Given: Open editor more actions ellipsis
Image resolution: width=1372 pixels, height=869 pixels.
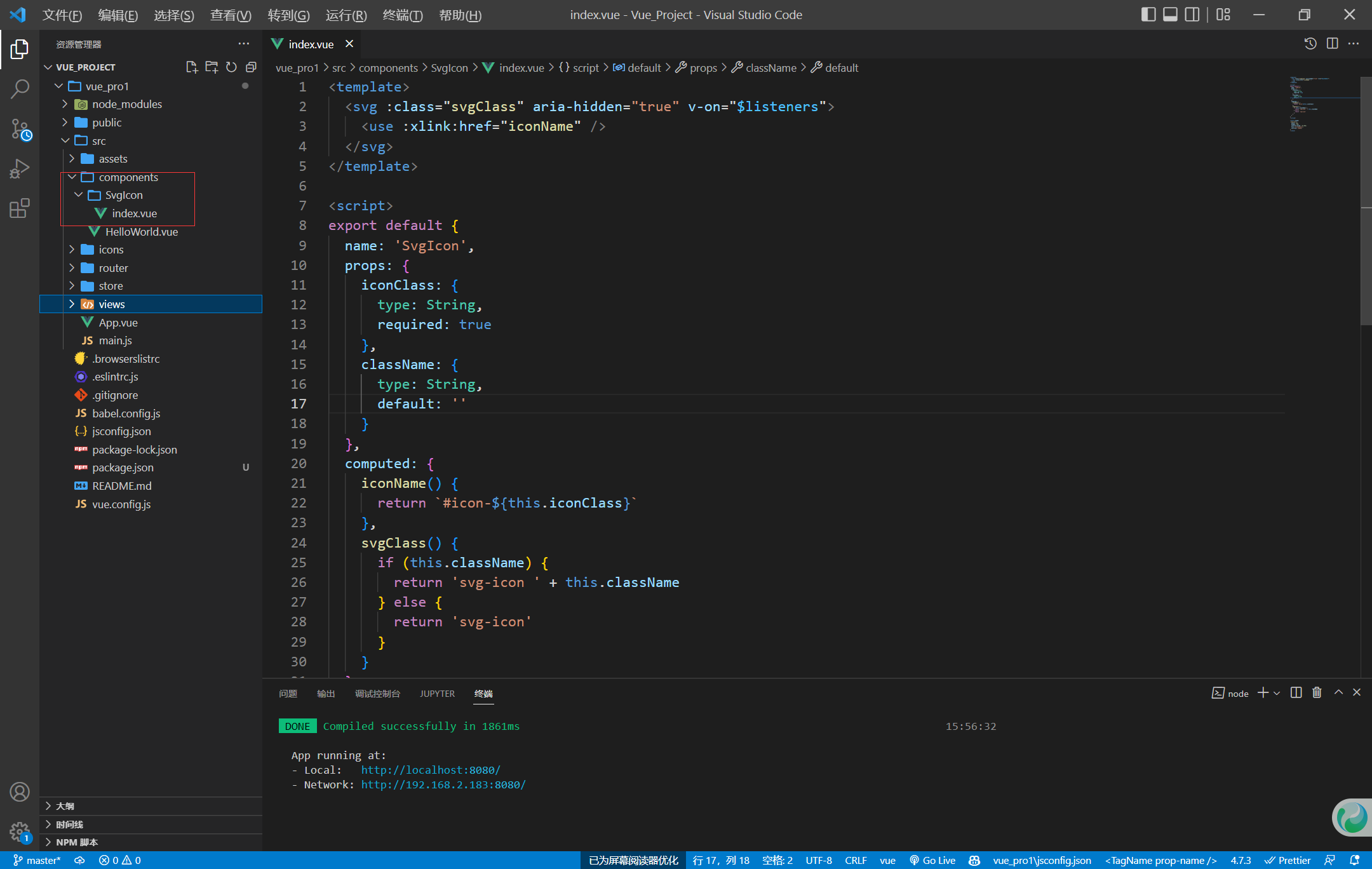Looking at the screenshot, I should click(x=1354, y=43).
